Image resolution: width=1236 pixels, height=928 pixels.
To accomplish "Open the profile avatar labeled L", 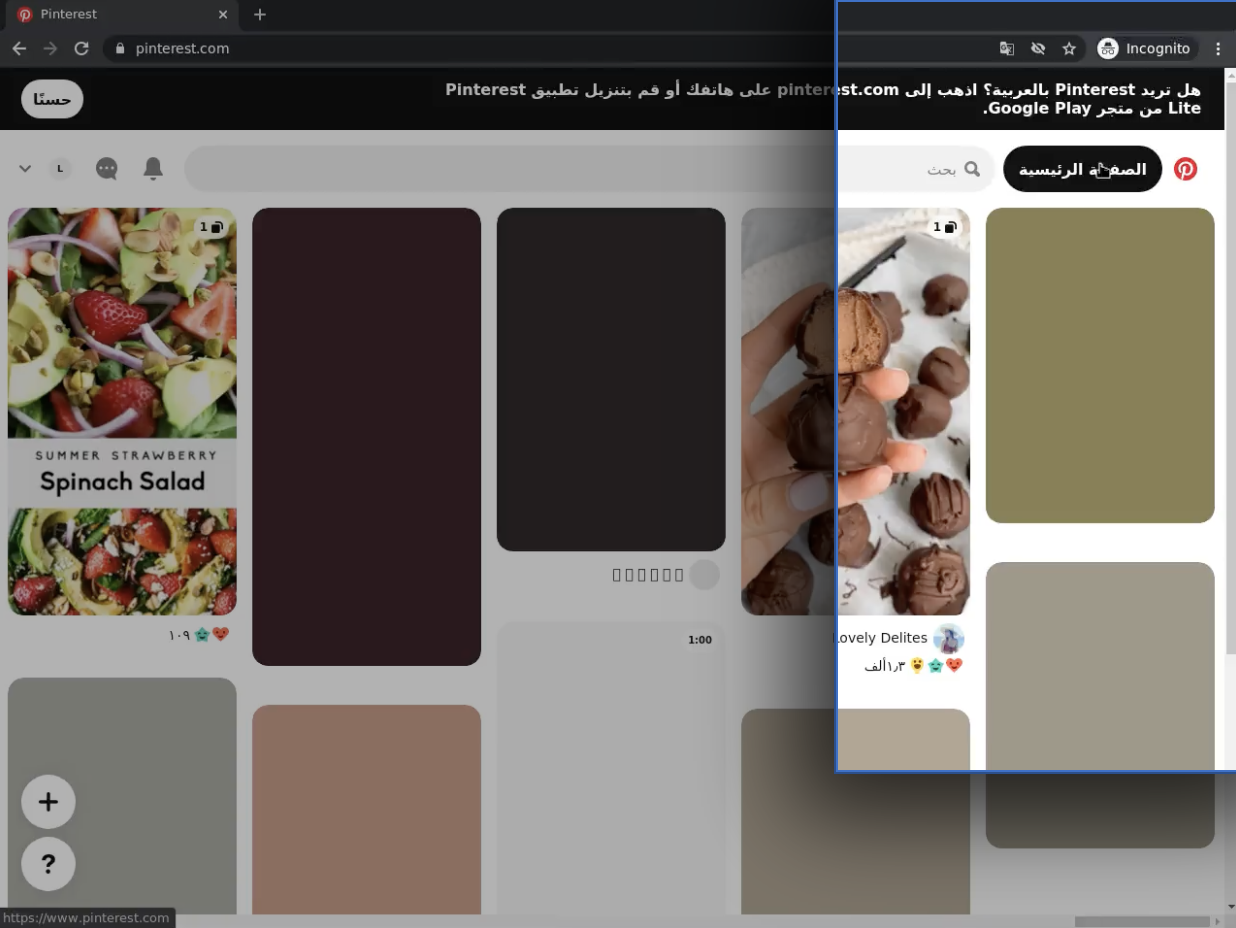I will (x=60, y=168).
